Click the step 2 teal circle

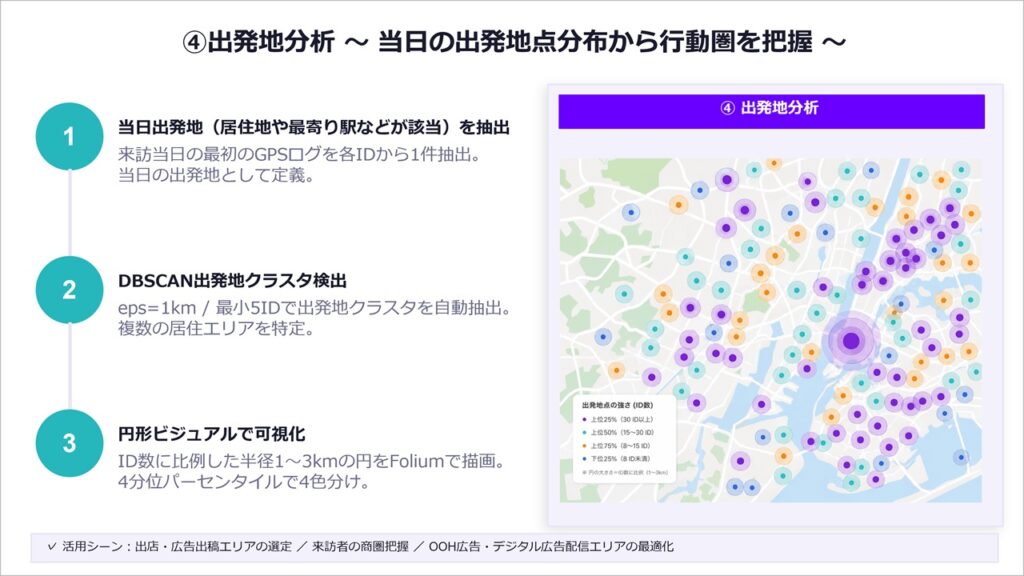[x=69, y=290]
